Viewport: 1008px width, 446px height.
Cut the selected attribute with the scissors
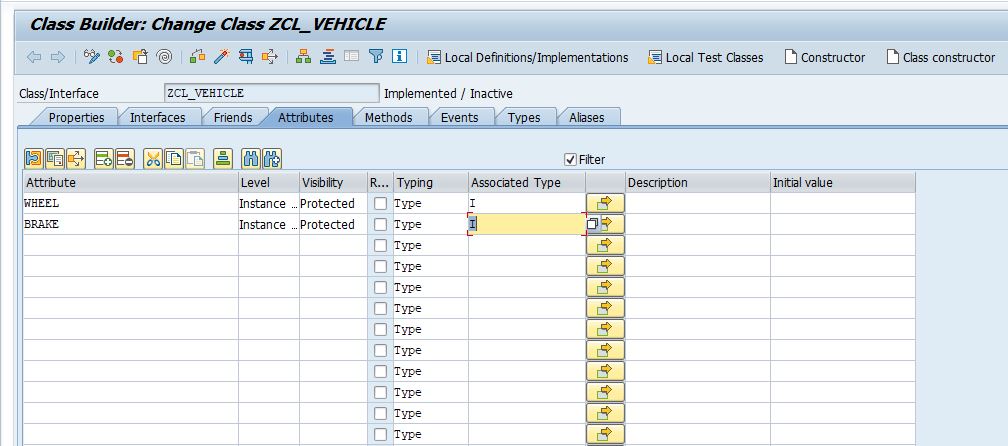pos(152,159)
